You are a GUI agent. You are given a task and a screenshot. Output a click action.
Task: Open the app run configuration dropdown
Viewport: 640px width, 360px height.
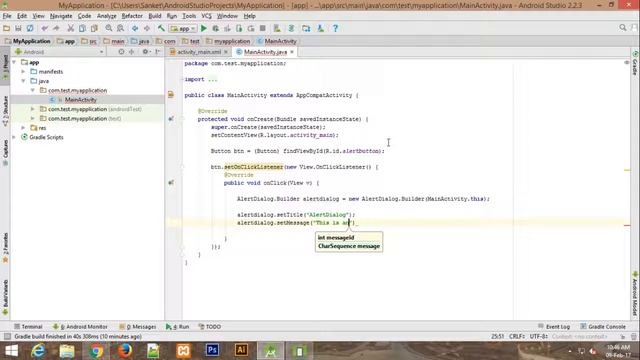[x=183, y=29]
